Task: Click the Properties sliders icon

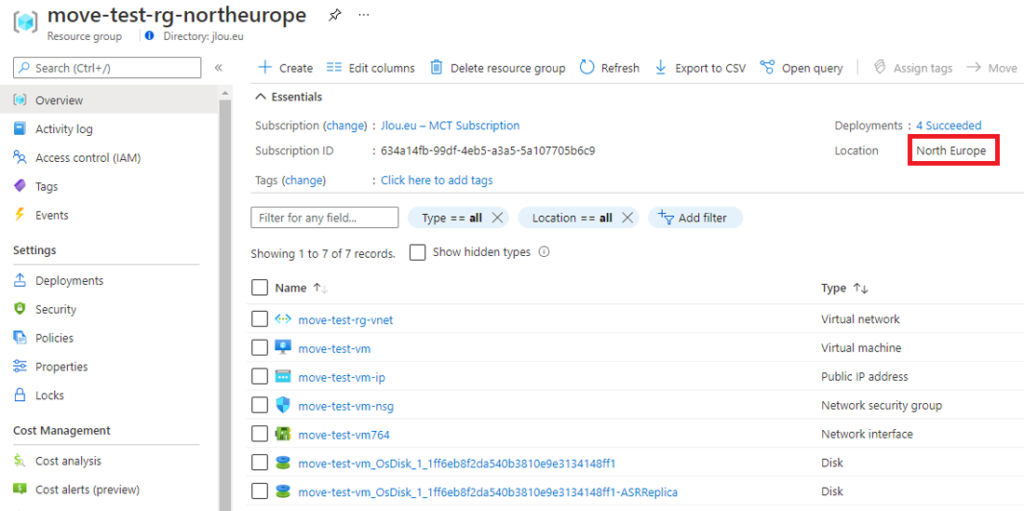Action: [20, 367]
